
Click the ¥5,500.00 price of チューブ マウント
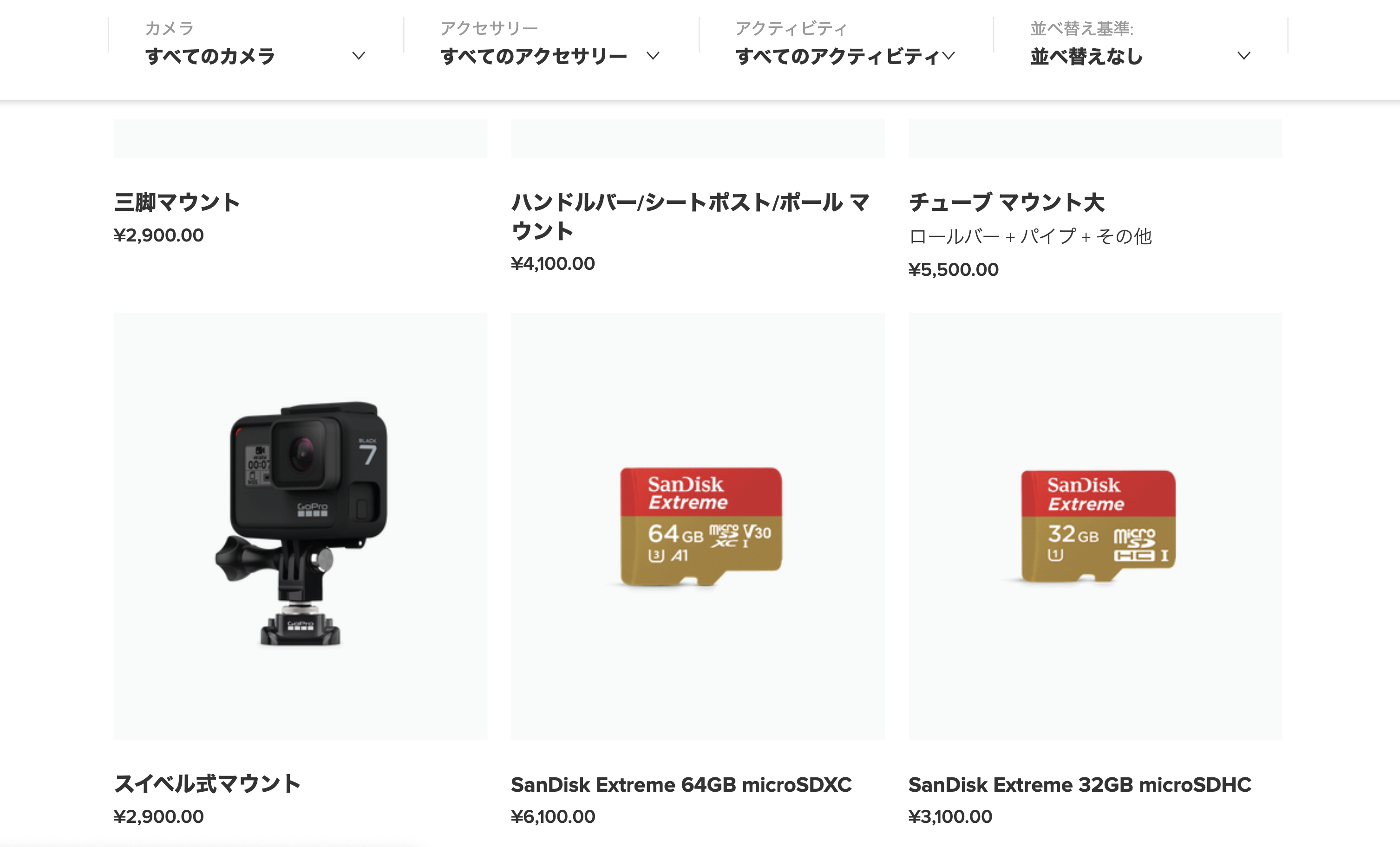pos(953,269)
